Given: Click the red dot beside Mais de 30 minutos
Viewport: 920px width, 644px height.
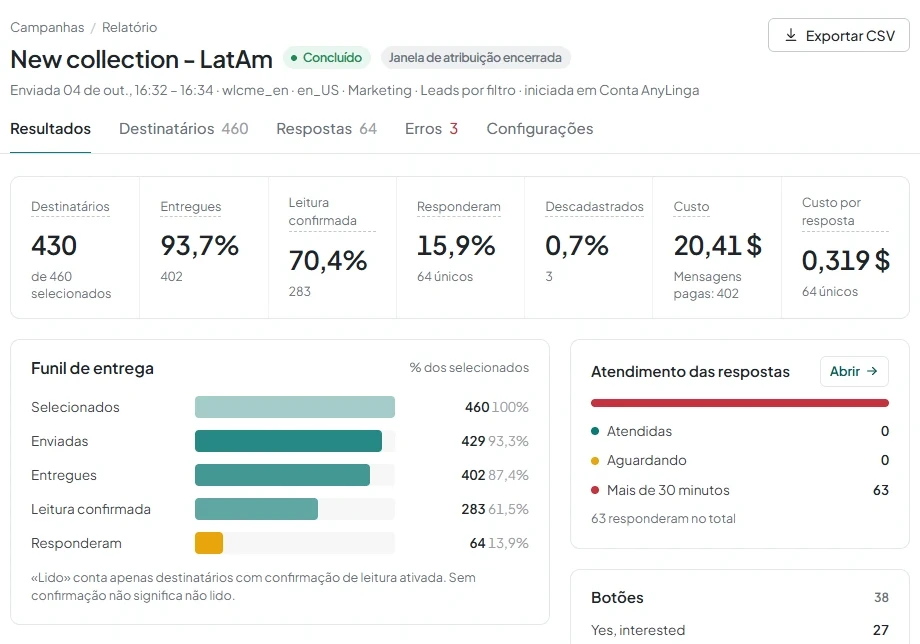Looking at the screenshot, I should (595, 490).
